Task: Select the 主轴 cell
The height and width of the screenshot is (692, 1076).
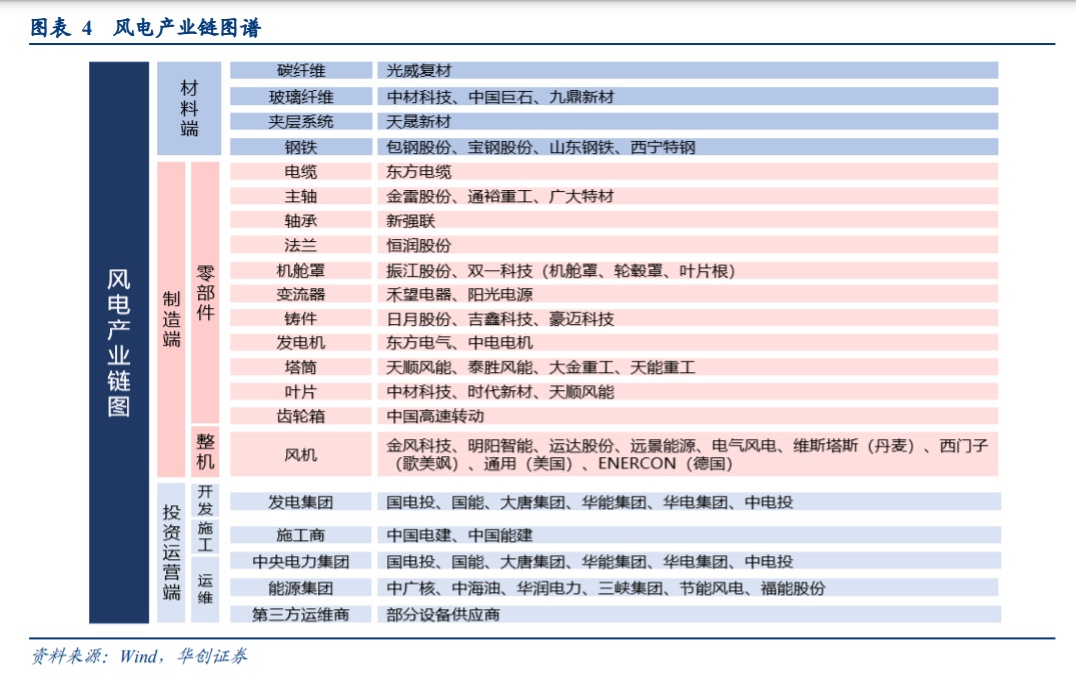Action: tap(301, 196)
